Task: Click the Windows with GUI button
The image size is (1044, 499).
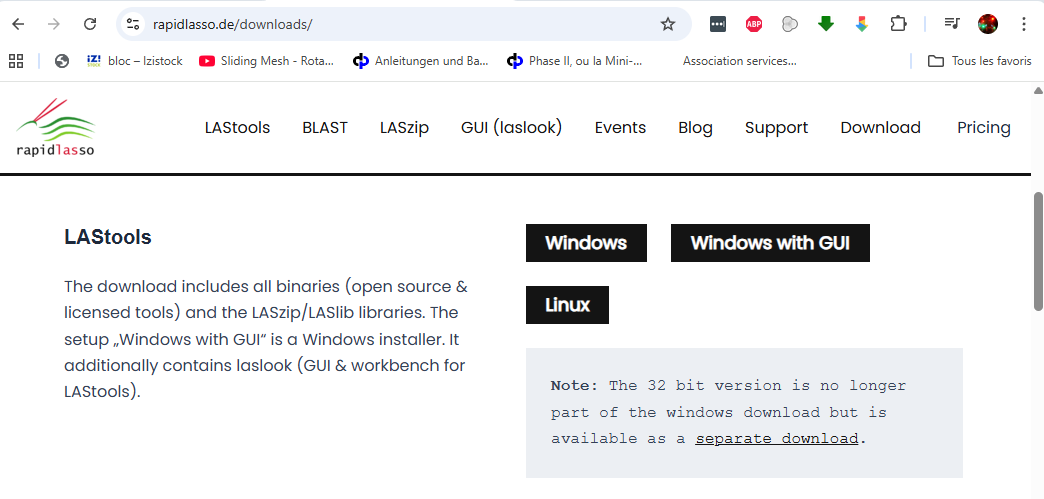Action: click(x=769, y=243)
